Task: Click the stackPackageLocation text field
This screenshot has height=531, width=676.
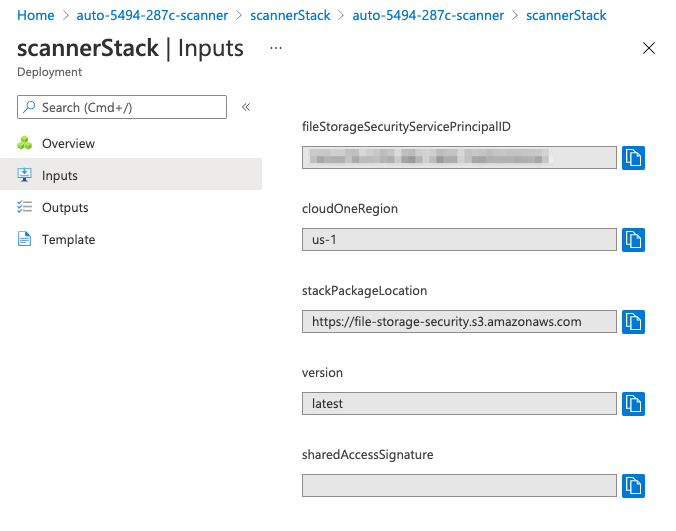Action: point(459,322)
